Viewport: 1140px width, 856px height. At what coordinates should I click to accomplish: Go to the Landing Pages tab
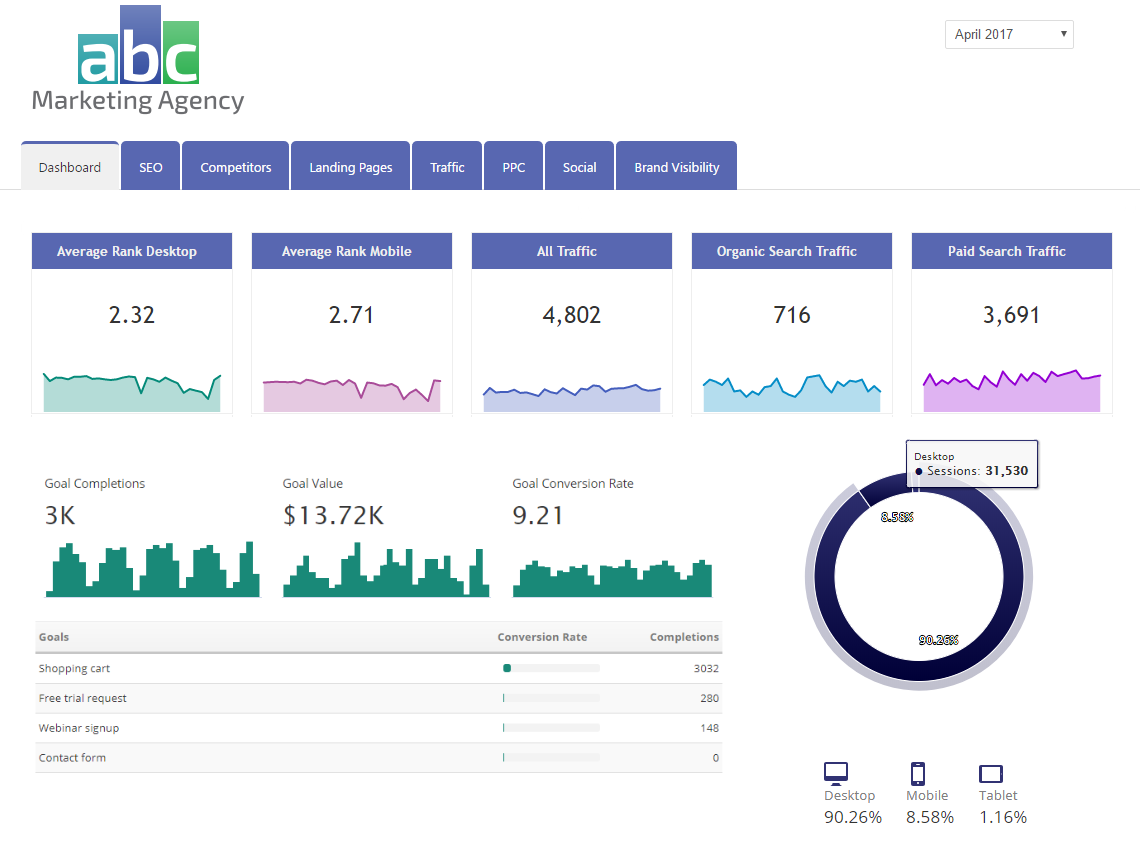coord(350,167)
